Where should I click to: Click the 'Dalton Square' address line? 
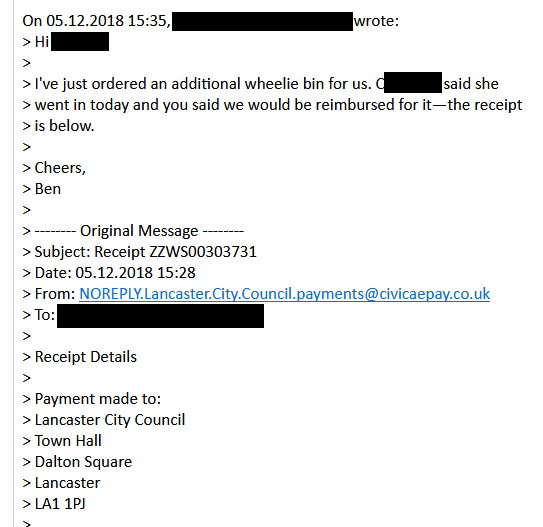(77, 462)
